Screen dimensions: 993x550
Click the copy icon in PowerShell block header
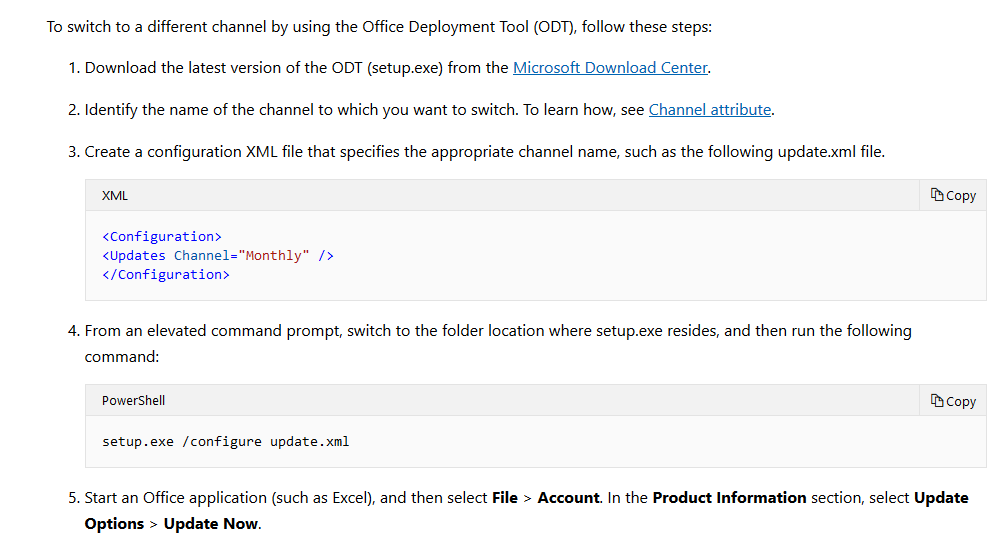pyautogui.click(x=937, y=400)
